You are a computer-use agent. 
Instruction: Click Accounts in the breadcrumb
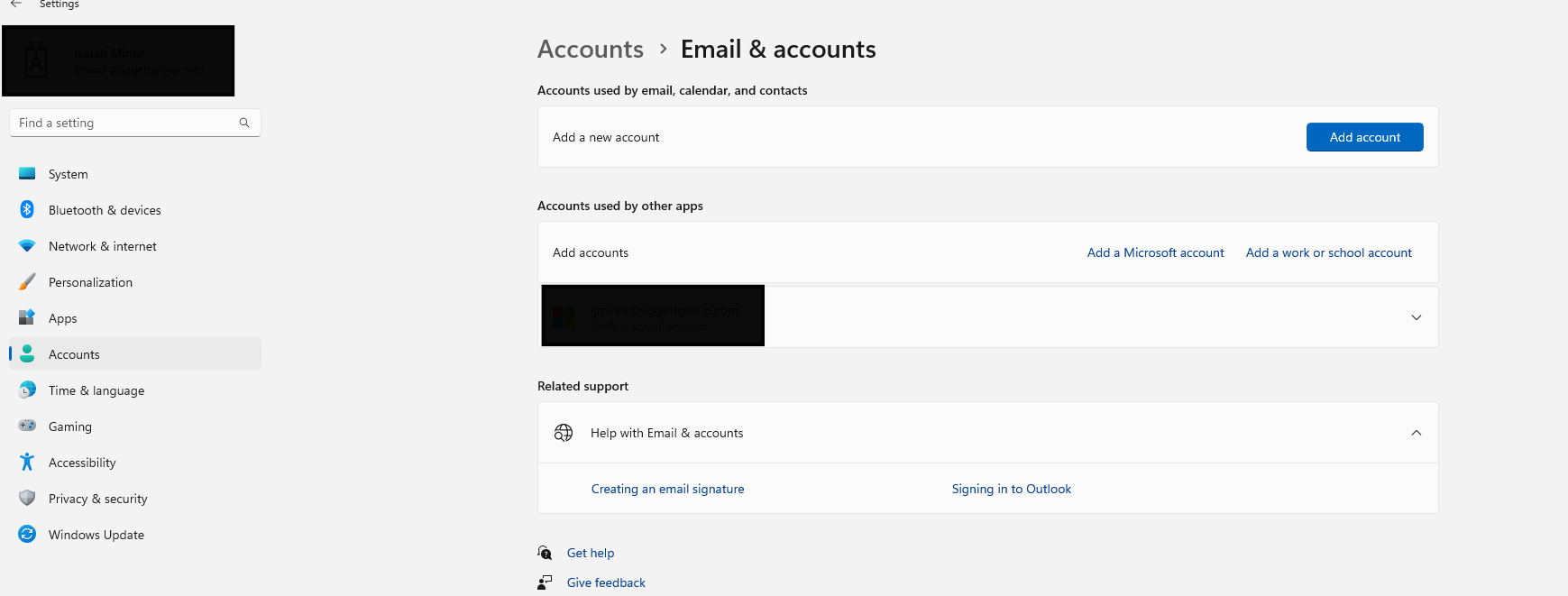591,49
